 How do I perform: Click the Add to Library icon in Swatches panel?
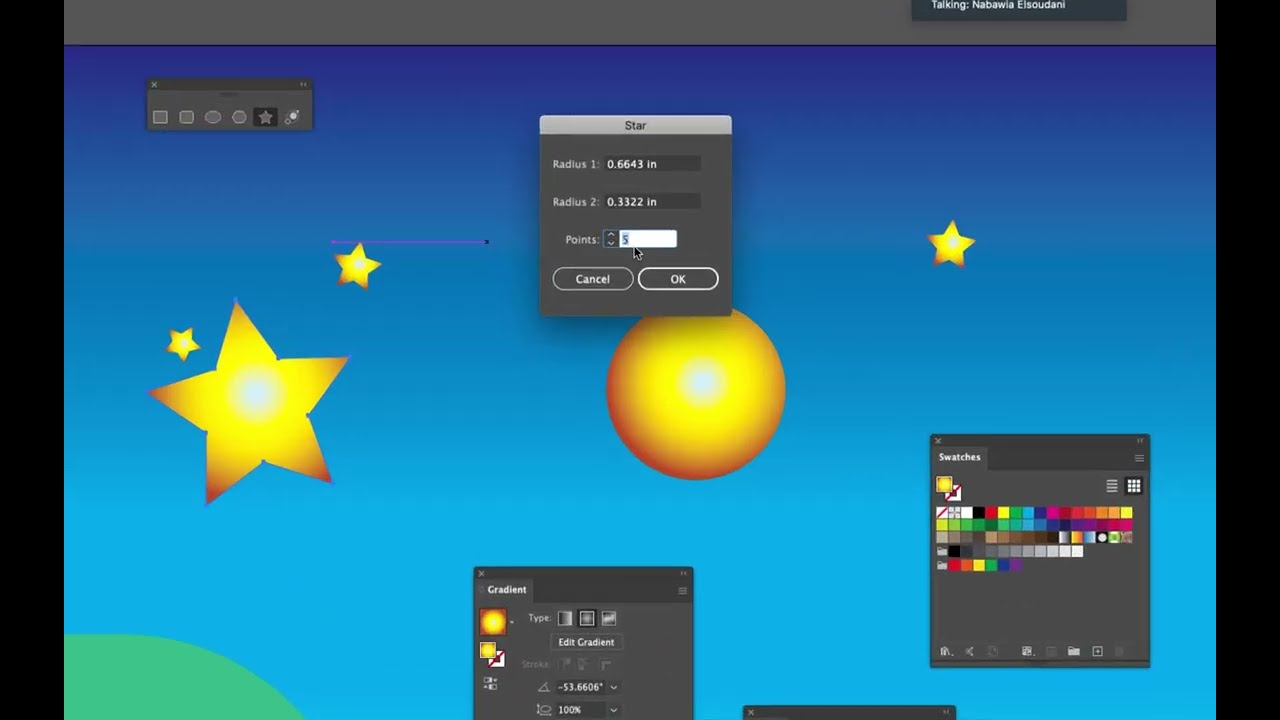pyautogui.click(x=969, y=651)
